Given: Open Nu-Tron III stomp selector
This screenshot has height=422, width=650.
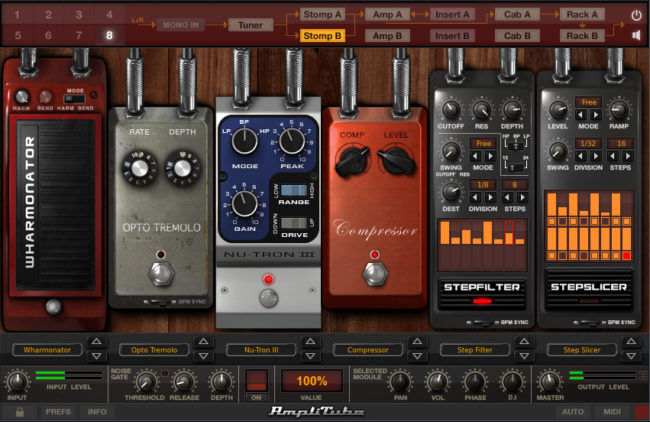Looking at the screenshot, I should [x=261, y=350].
